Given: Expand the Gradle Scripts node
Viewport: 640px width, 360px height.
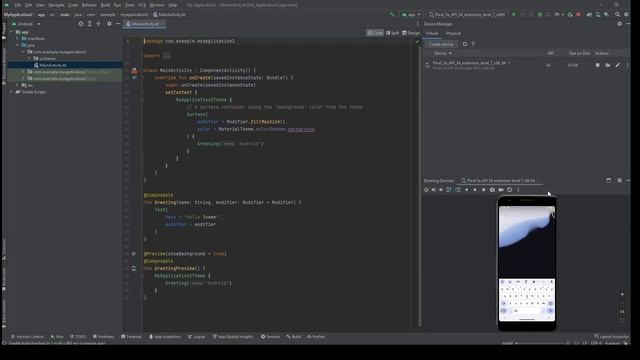Looking at the screenshot, I should pos(11,92).
